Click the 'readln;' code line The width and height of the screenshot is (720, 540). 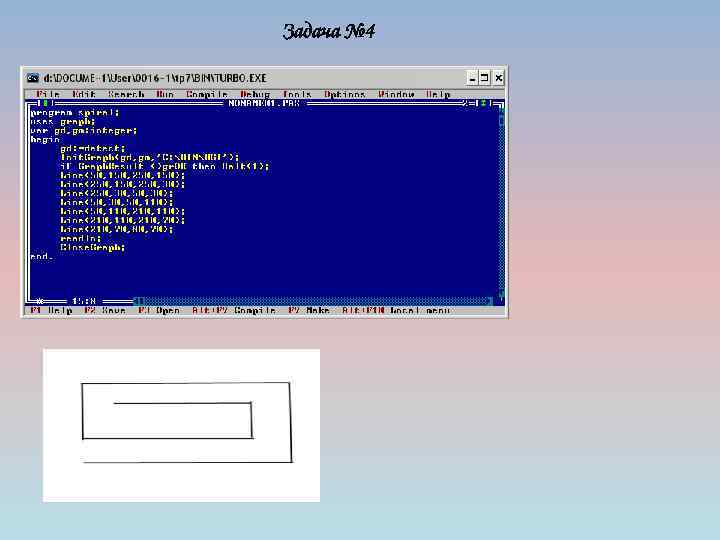(81, 238)
